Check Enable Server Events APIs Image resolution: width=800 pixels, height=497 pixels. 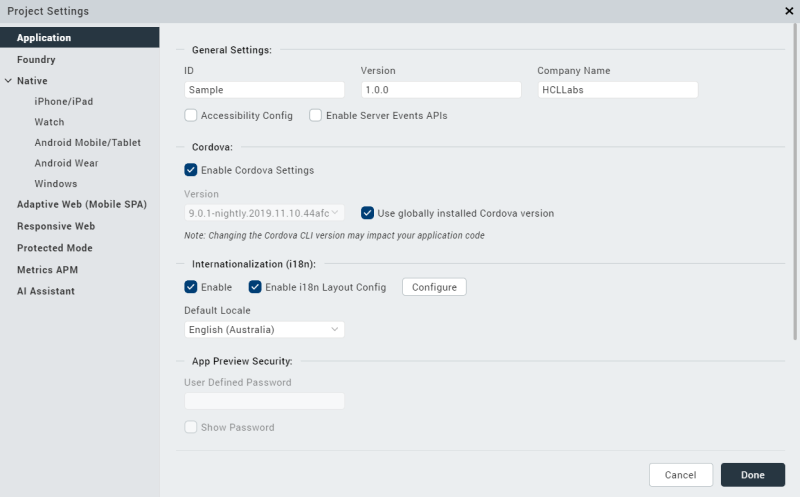pos(316,116)
